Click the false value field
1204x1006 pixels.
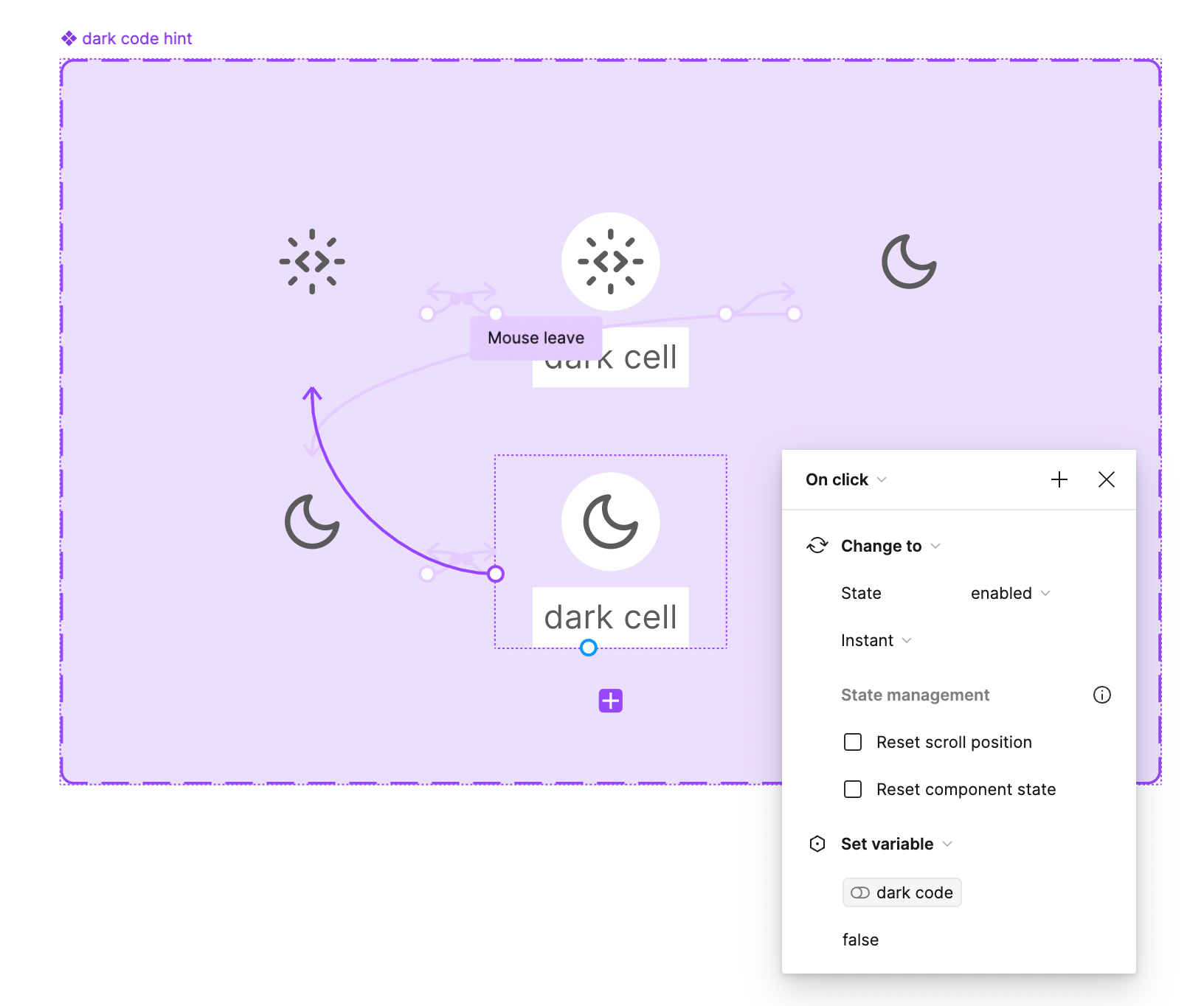(x=860, y=940)
